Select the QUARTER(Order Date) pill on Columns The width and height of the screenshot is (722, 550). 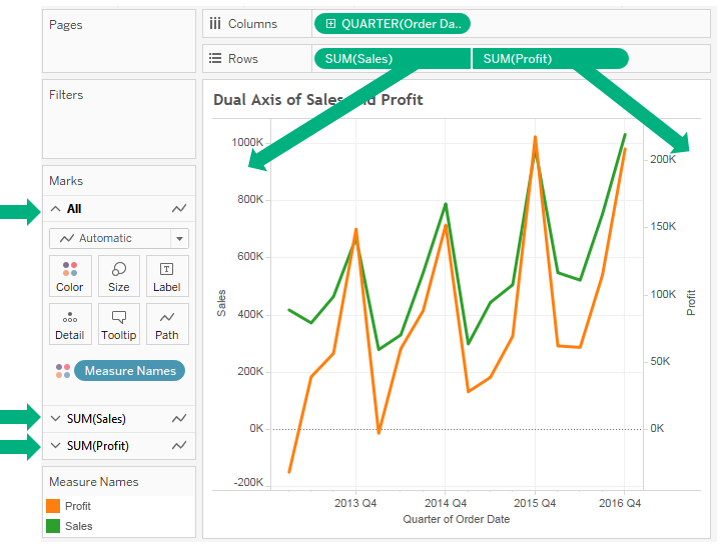pyautogui.click(x=392, y=23)
